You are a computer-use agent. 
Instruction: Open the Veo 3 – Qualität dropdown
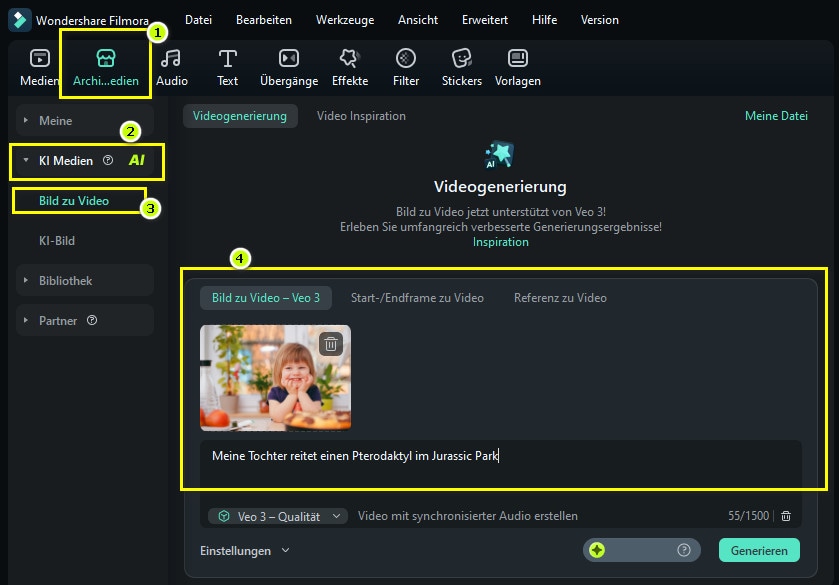point(278,516)
